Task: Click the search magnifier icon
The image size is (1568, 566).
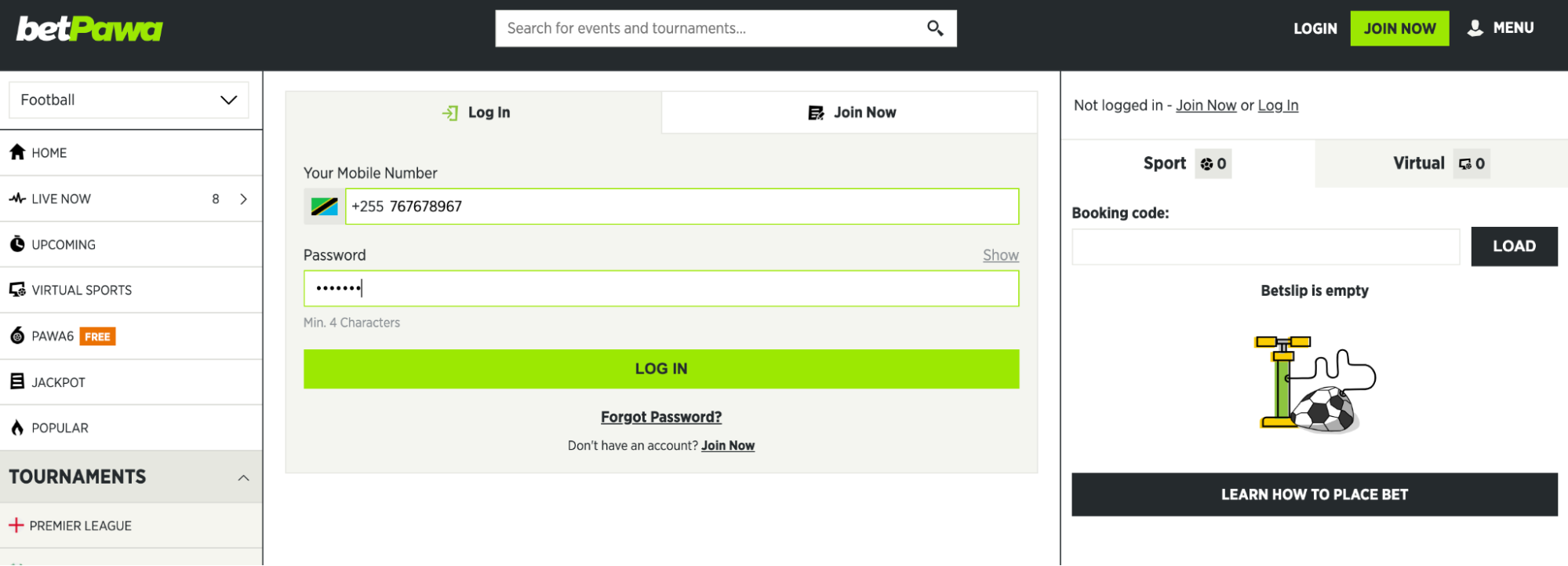Action: click(x=934, y=28)
